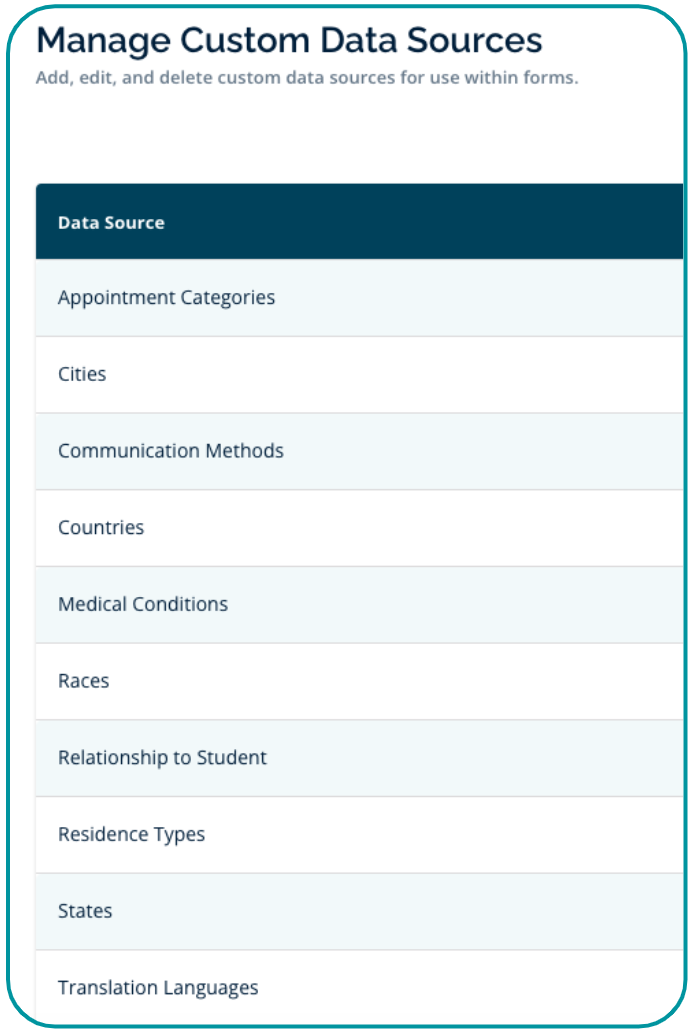Viewport: 693px width, 1031px height.
Task: Click the Residence Types row
Action: point(131,835)
